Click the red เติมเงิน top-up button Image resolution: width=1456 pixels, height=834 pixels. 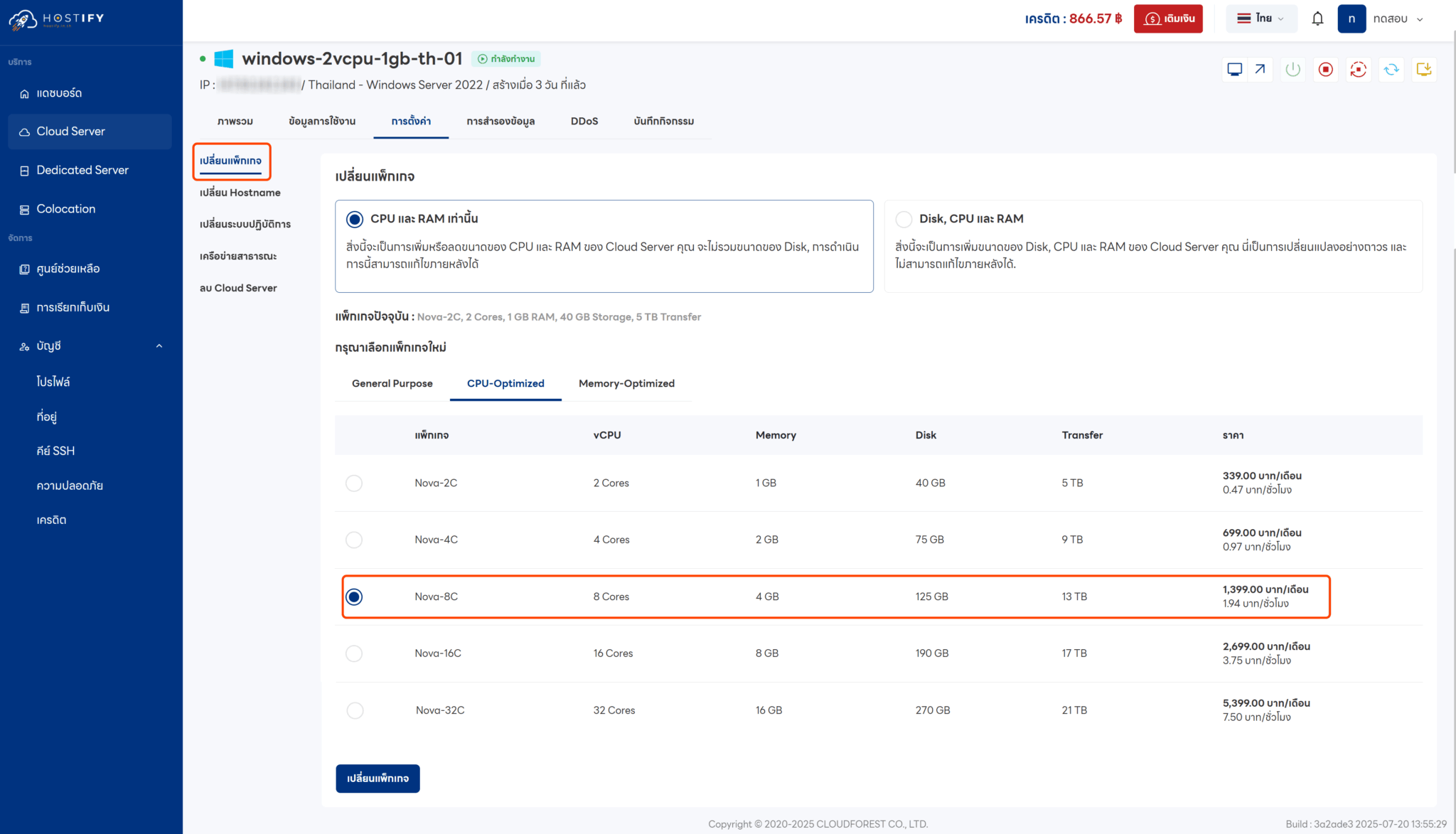tap(1168, 18)
